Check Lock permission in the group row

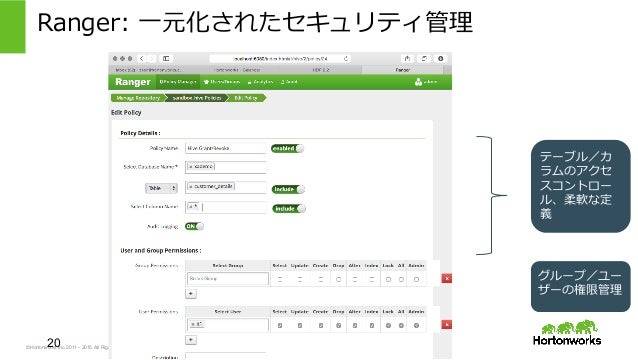coord(388,279)
